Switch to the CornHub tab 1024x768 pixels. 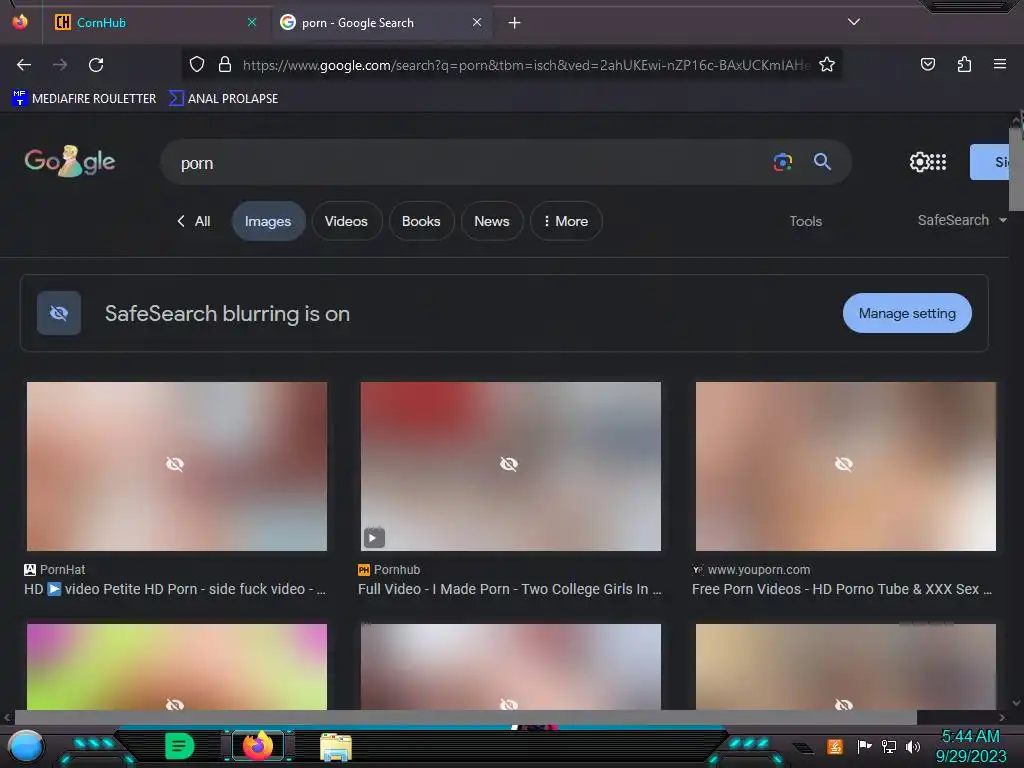[x=153, y=23]
